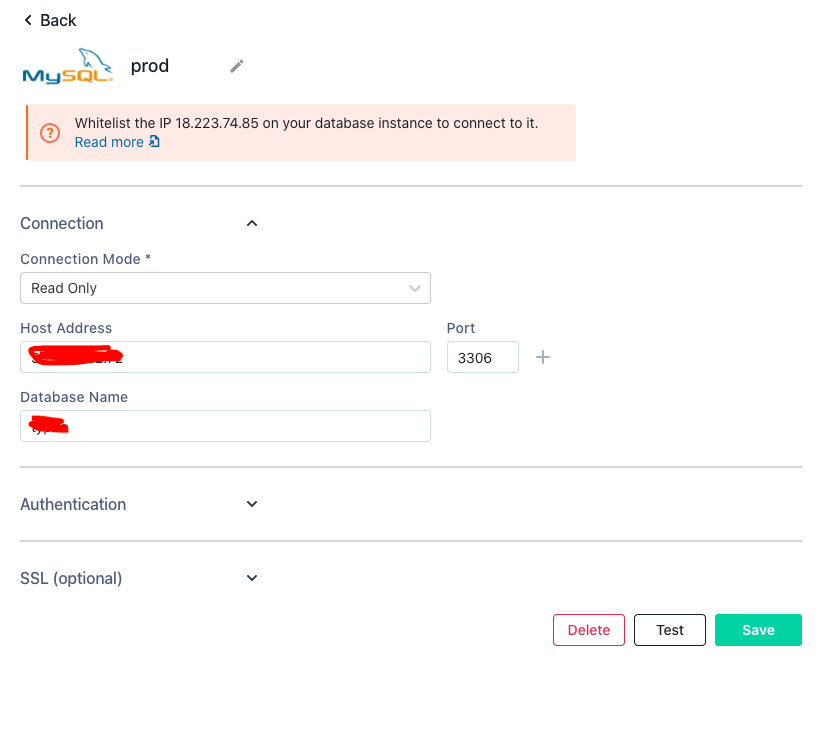The width and height of the screenshot is (819, 744).
Task: Expand the SSL (optional) section
Action: click(252, 578)
